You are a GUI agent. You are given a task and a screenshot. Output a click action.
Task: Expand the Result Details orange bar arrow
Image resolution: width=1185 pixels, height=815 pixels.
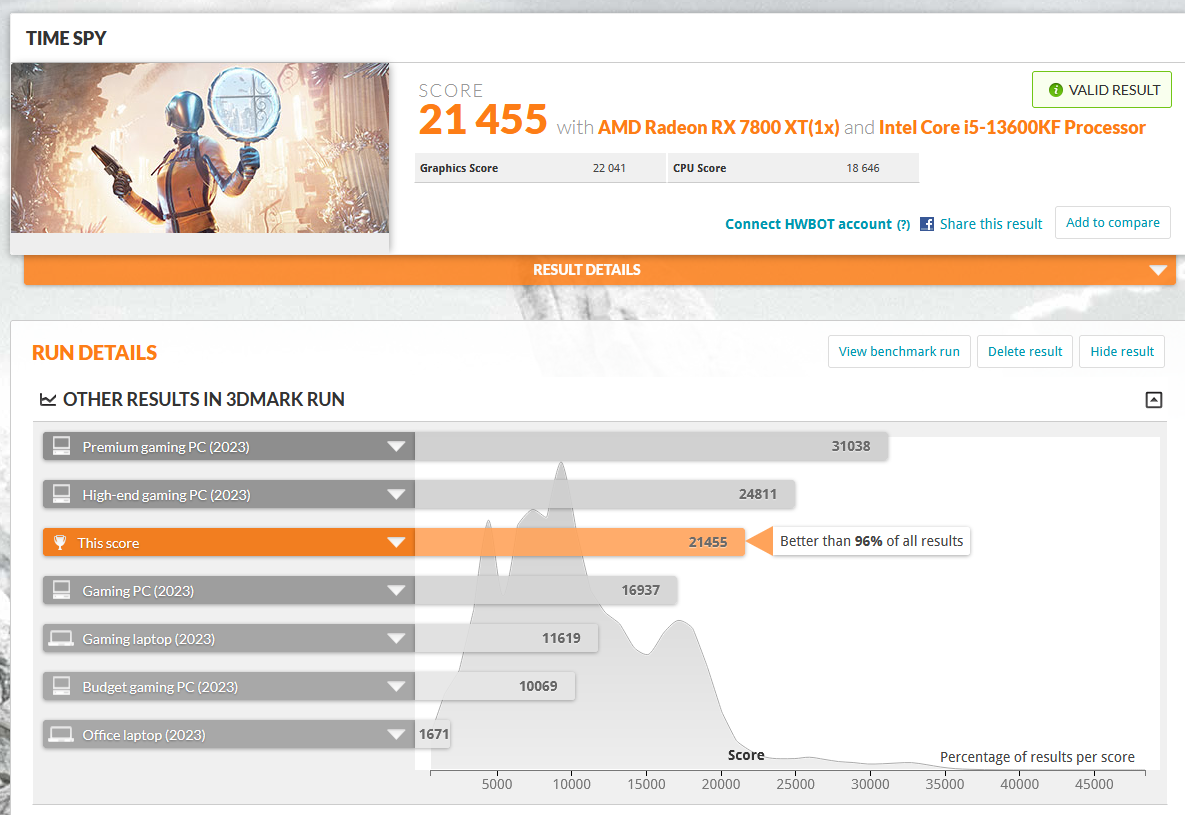1158,270
